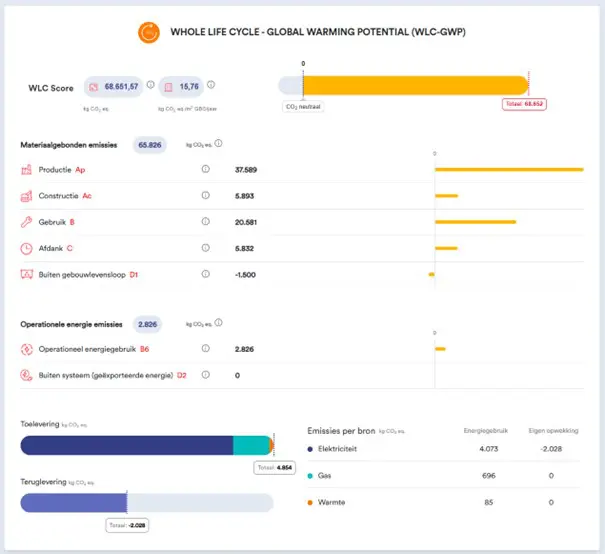
Task: Click the Buiten gebouwlevensloop D1 icon
Action: point(27,274)
